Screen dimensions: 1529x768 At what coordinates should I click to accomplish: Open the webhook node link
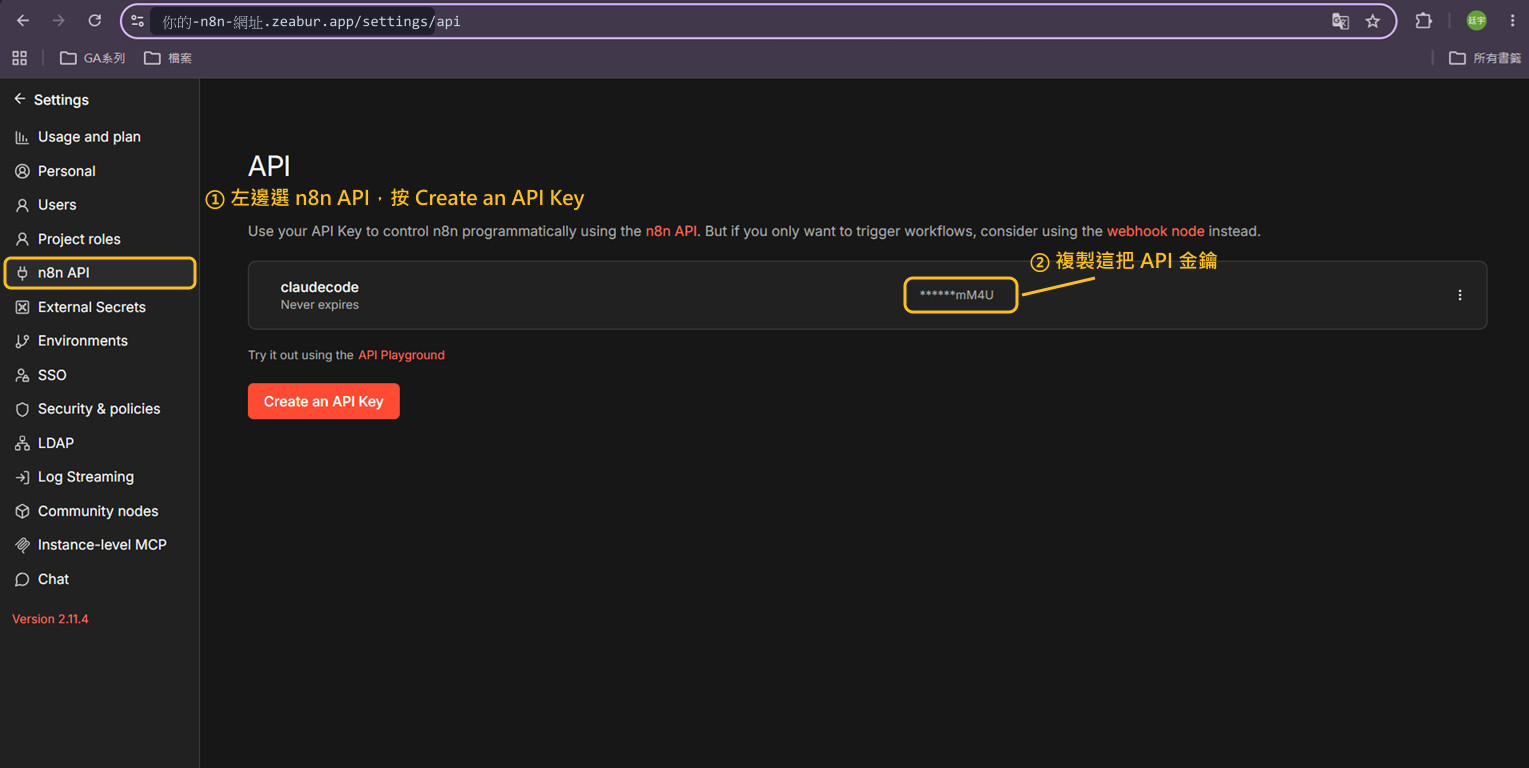coord(1155,231)
